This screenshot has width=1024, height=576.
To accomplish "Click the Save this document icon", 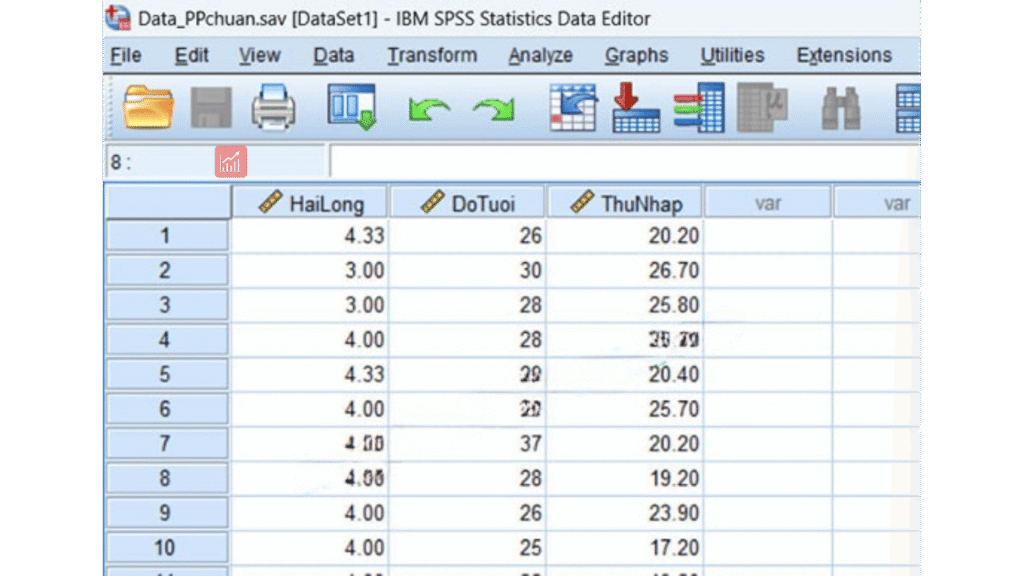I will [211, 108].
